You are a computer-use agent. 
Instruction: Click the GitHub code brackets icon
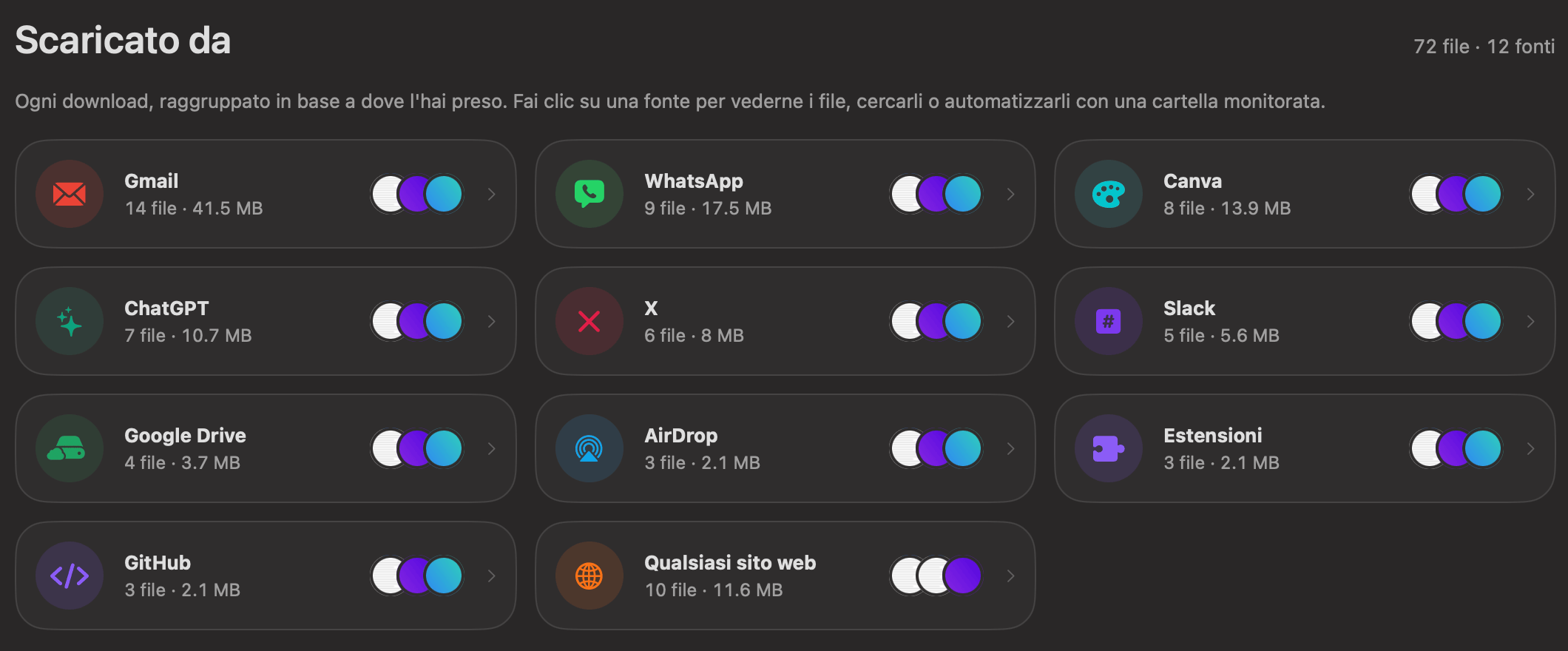[70, 576]
